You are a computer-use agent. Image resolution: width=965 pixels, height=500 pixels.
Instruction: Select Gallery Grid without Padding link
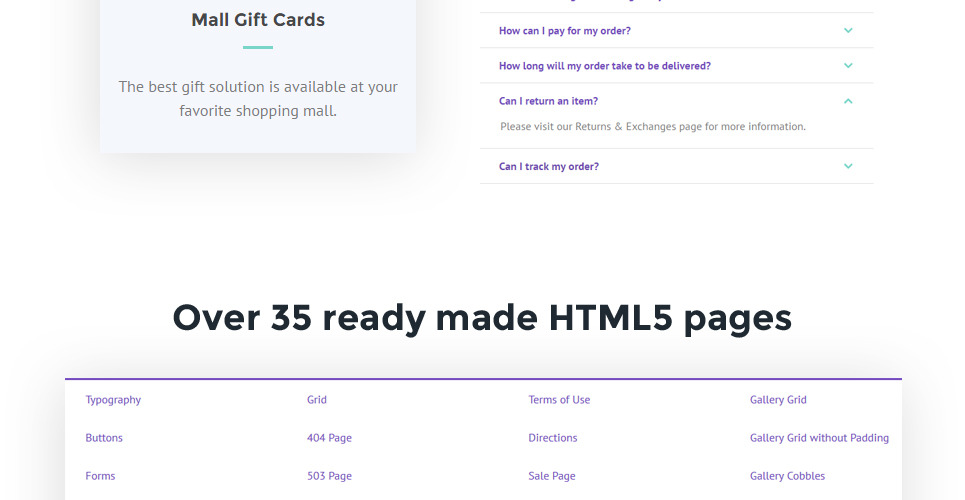point(819,438)
